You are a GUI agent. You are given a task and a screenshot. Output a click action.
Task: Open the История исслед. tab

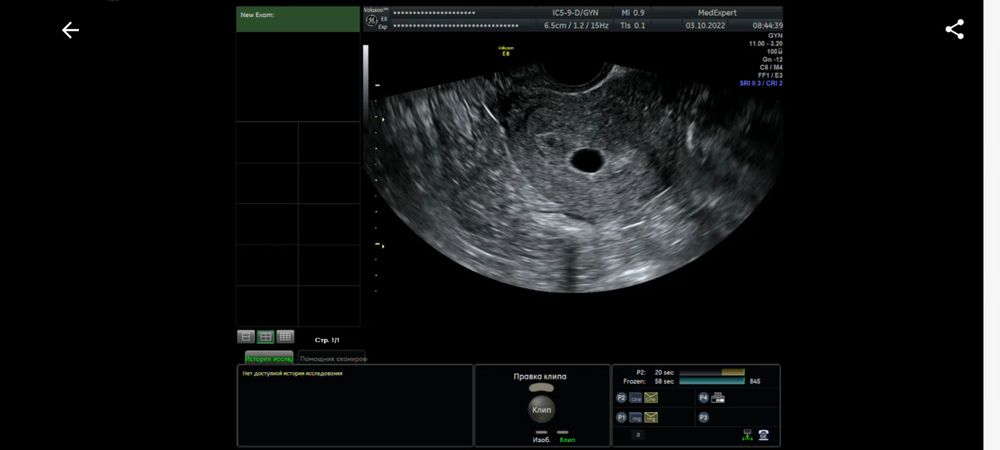[268, 358]
